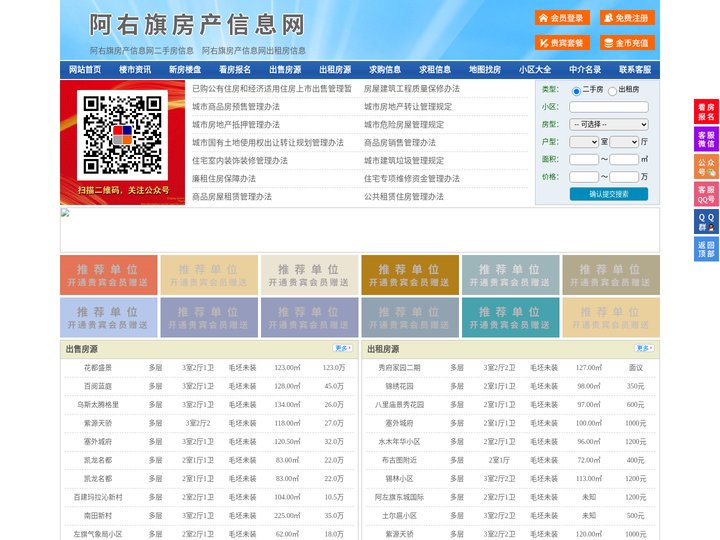This screenshot has height=540, width=720.
Task: Open the 金币充值 coin recharge button
Action: (627, 43)
